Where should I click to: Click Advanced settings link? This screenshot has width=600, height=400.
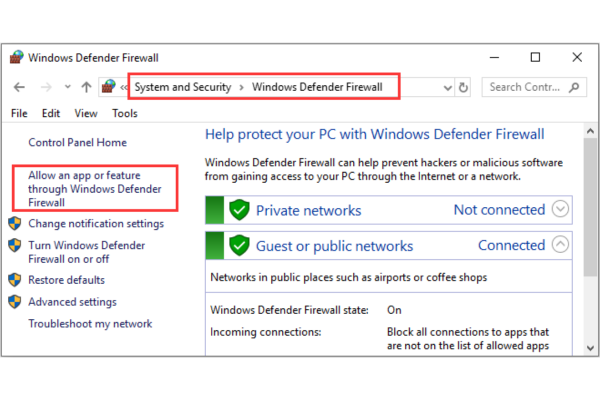tap(73, 302)
